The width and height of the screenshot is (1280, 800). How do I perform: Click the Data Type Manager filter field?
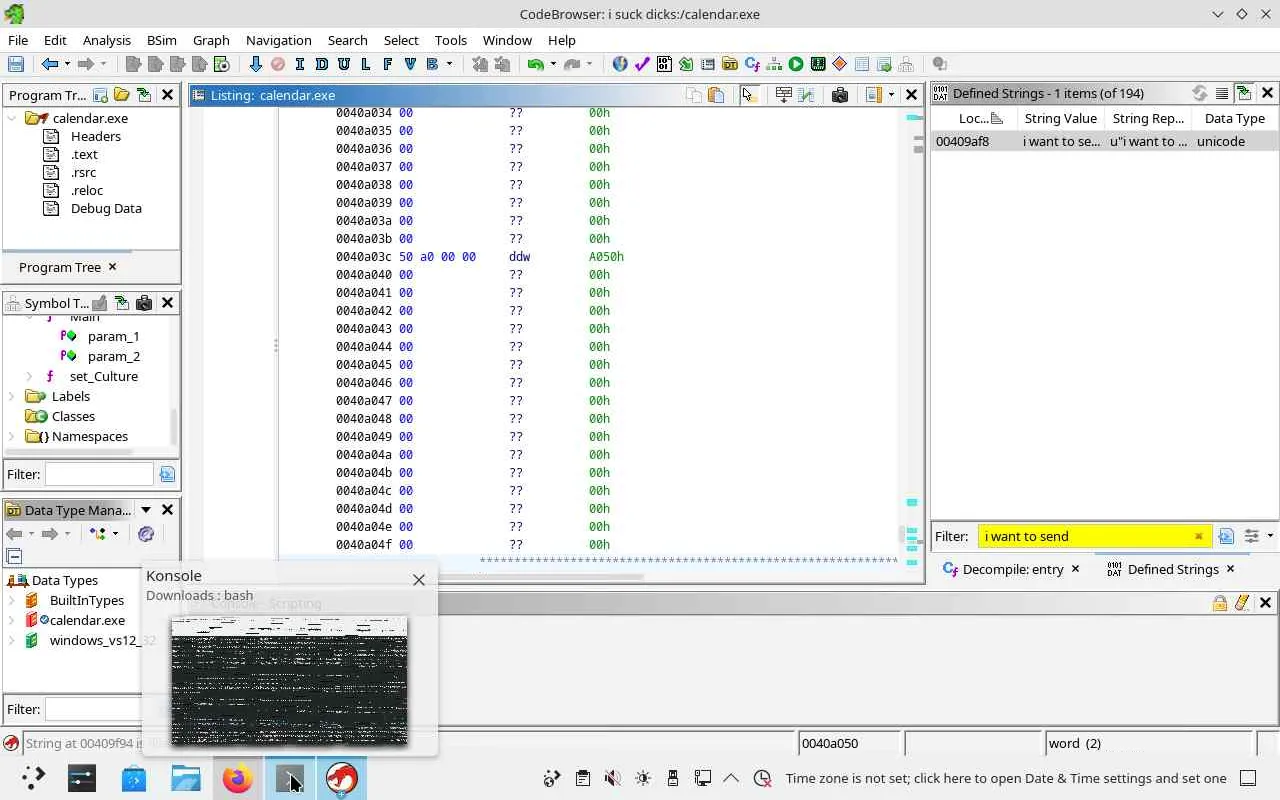point(93,709)
